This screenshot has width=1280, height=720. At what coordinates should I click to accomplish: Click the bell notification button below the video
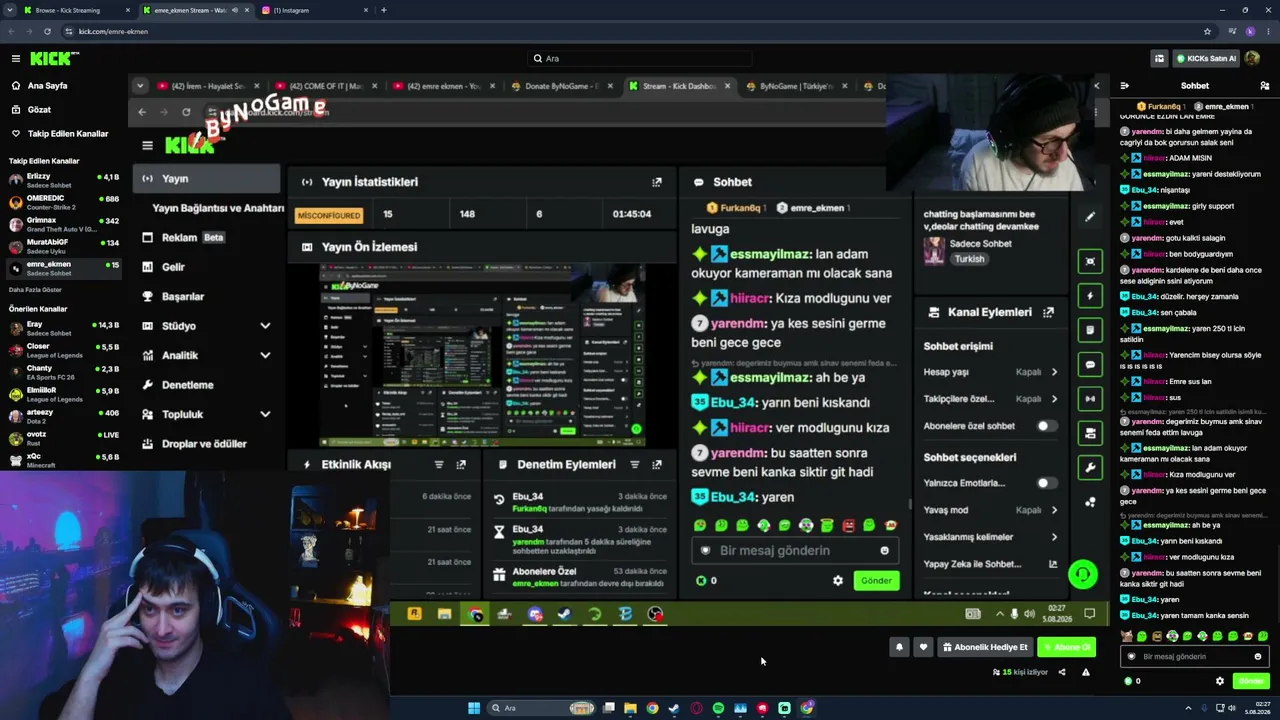(x=899, y=647)
